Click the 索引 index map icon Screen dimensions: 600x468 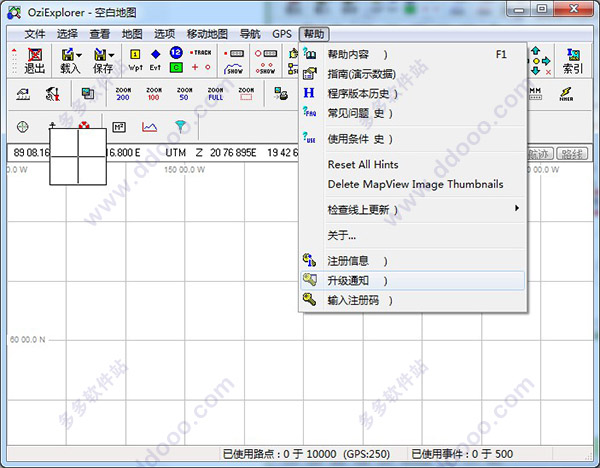point(573,61)
